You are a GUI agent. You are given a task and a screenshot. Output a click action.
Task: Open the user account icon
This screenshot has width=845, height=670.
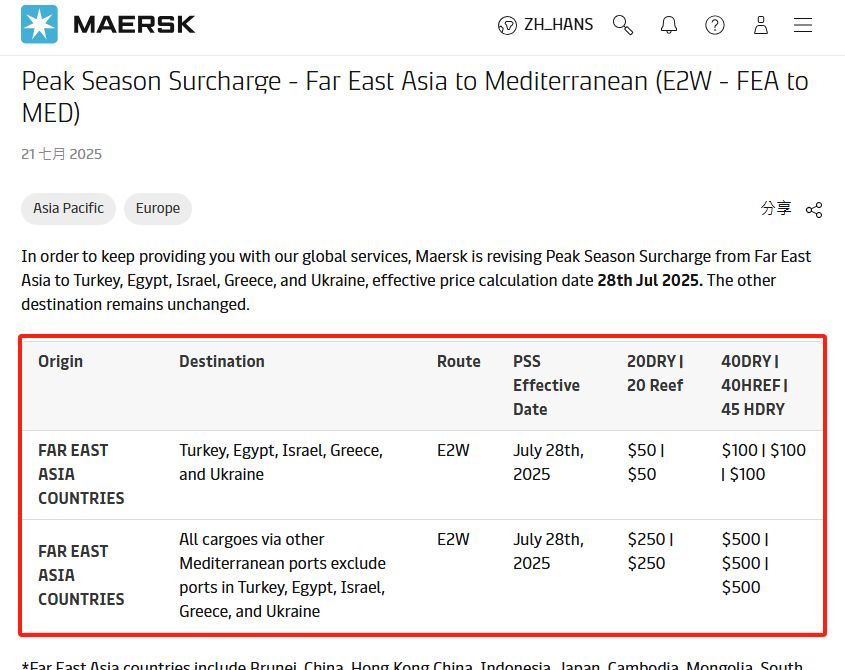(760, 25)
